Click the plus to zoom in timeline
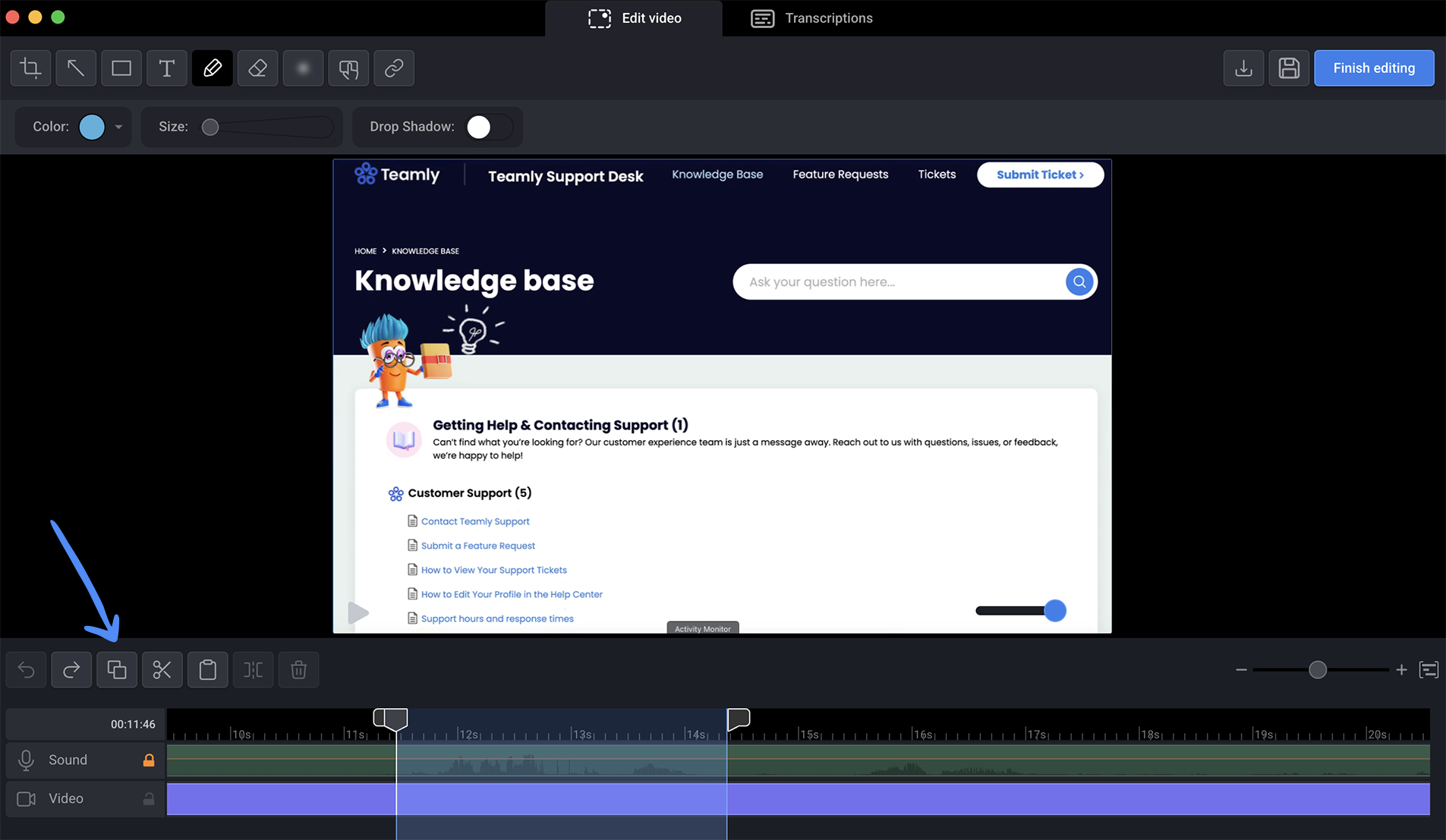Screen dimensions: 1446x840 1401,670
